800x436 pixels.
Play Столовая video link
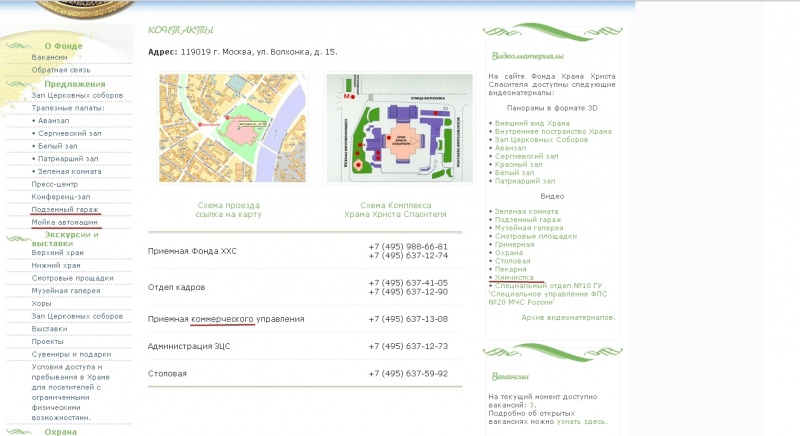tap(513, 261)
